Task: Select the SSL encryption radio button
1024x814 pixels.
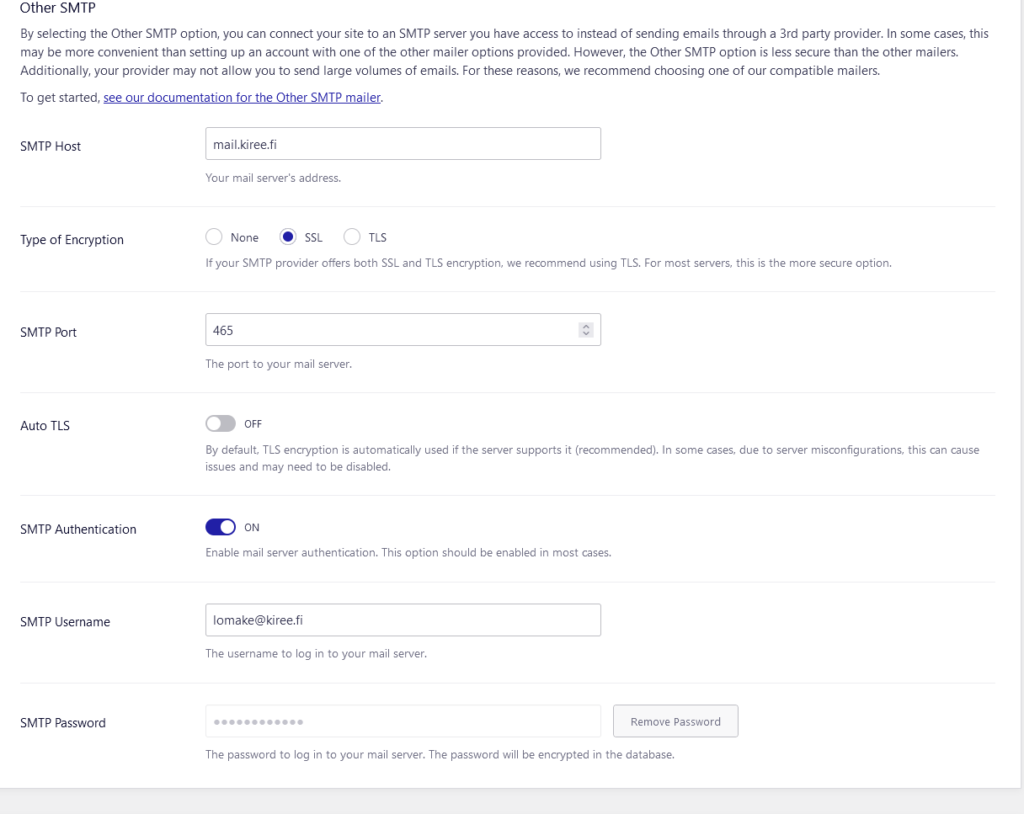Action: [x=288, y=237]
